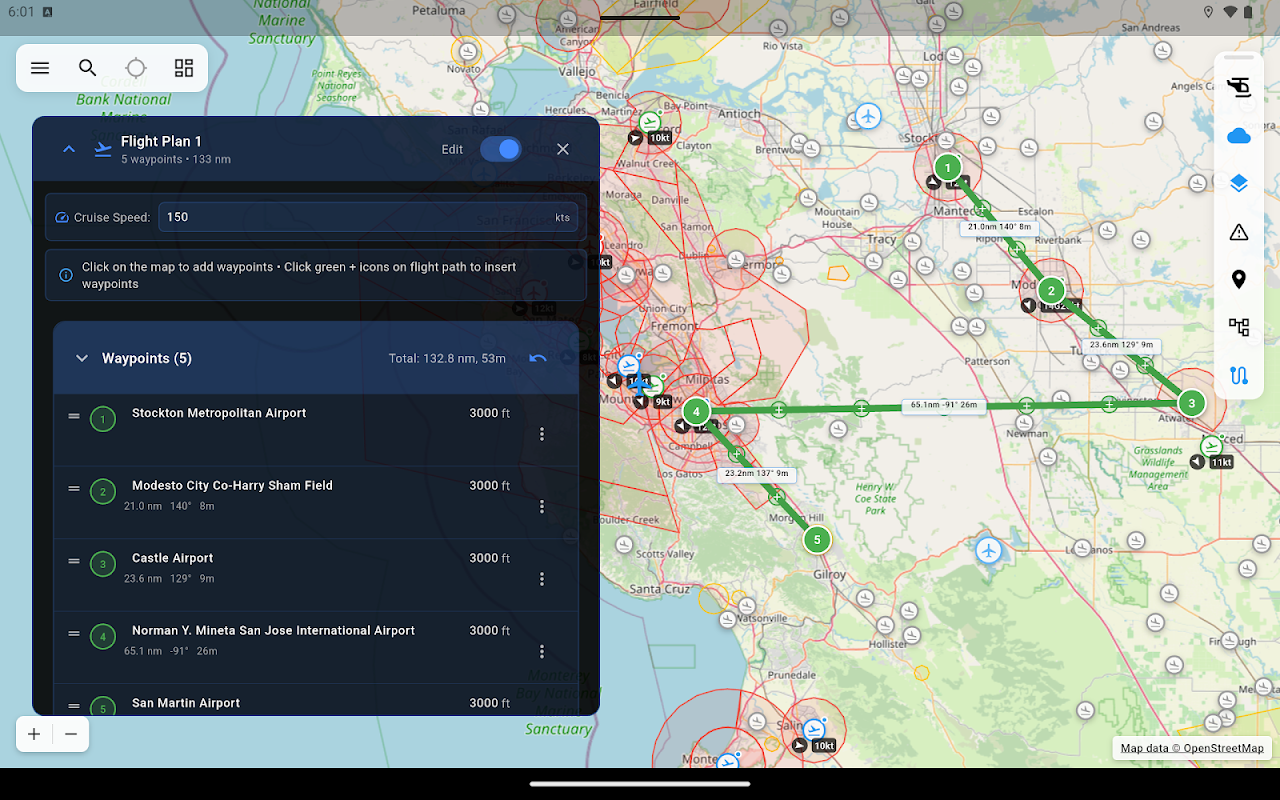Open the warning triangle alerts icon
Image resolution: width=1280 pixels, height=800 pixels.
point(1239,232)
